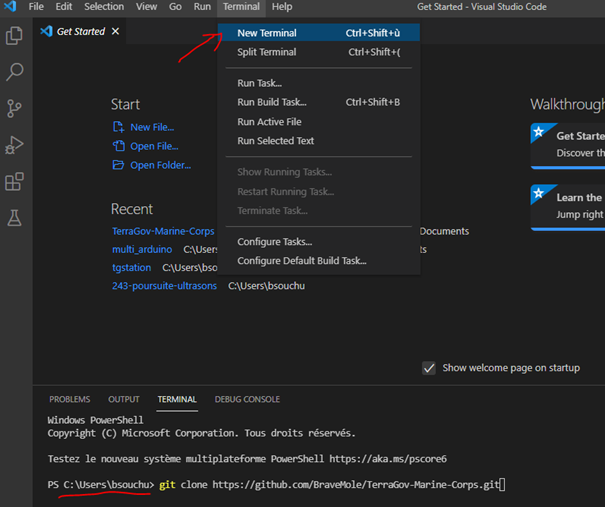Click the Restart Running Task... menu entry
The image size is (605, 507).
319,191
